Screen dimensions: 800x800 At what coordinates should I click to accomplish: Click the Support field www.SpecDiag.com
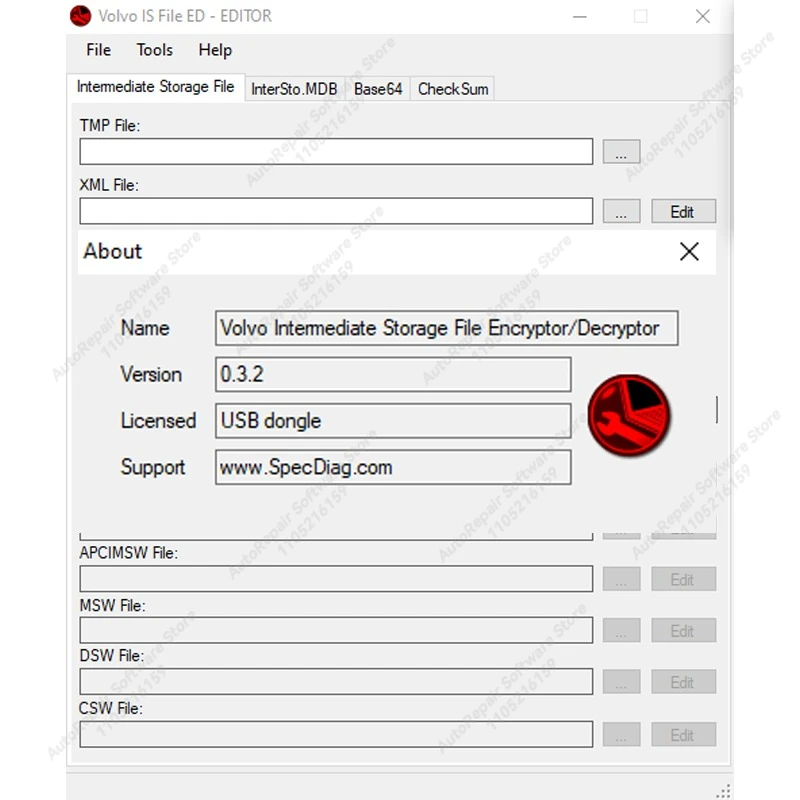tap(393, 467)
